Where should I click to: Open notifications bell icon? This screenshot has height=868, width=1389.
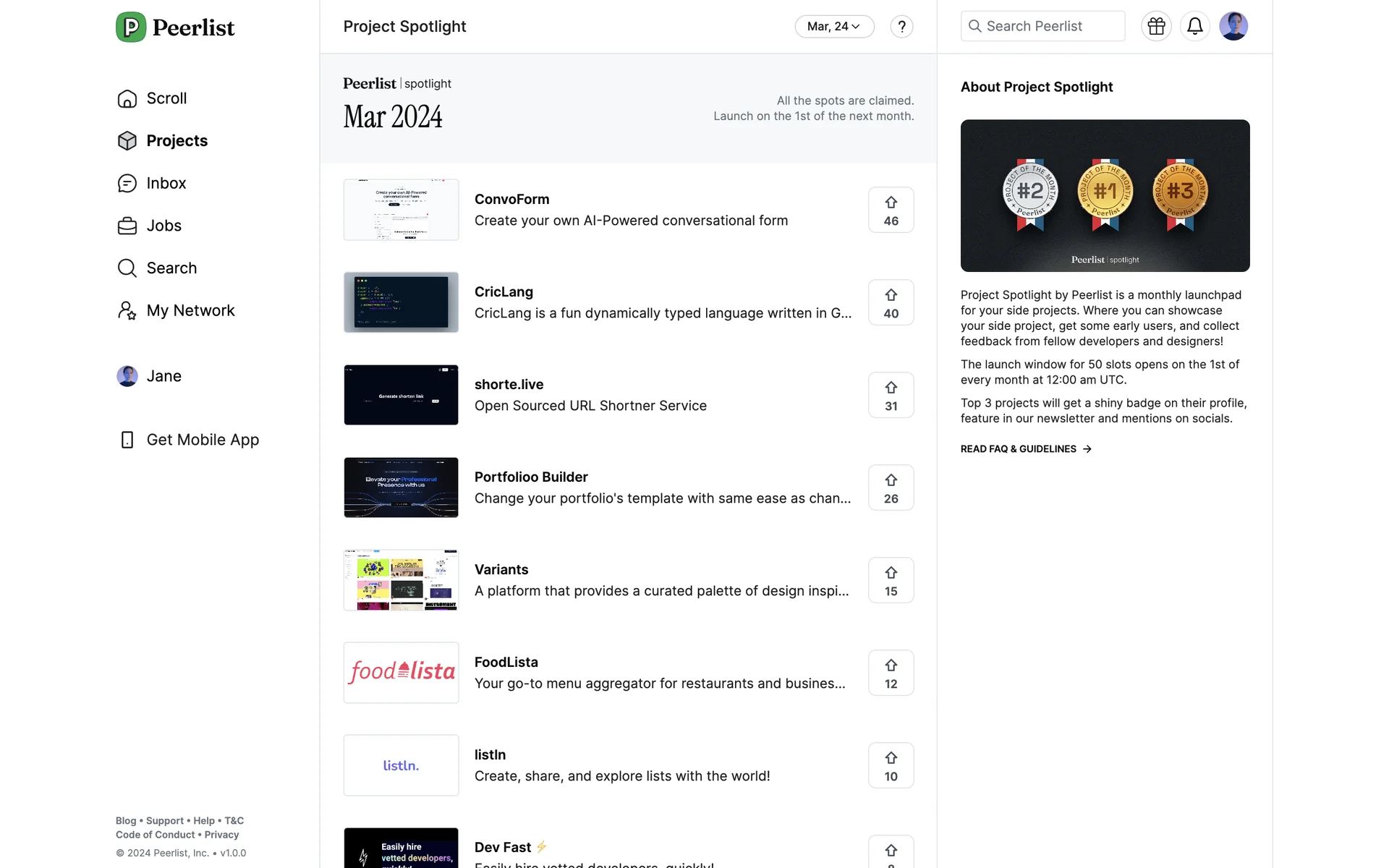1194,27
